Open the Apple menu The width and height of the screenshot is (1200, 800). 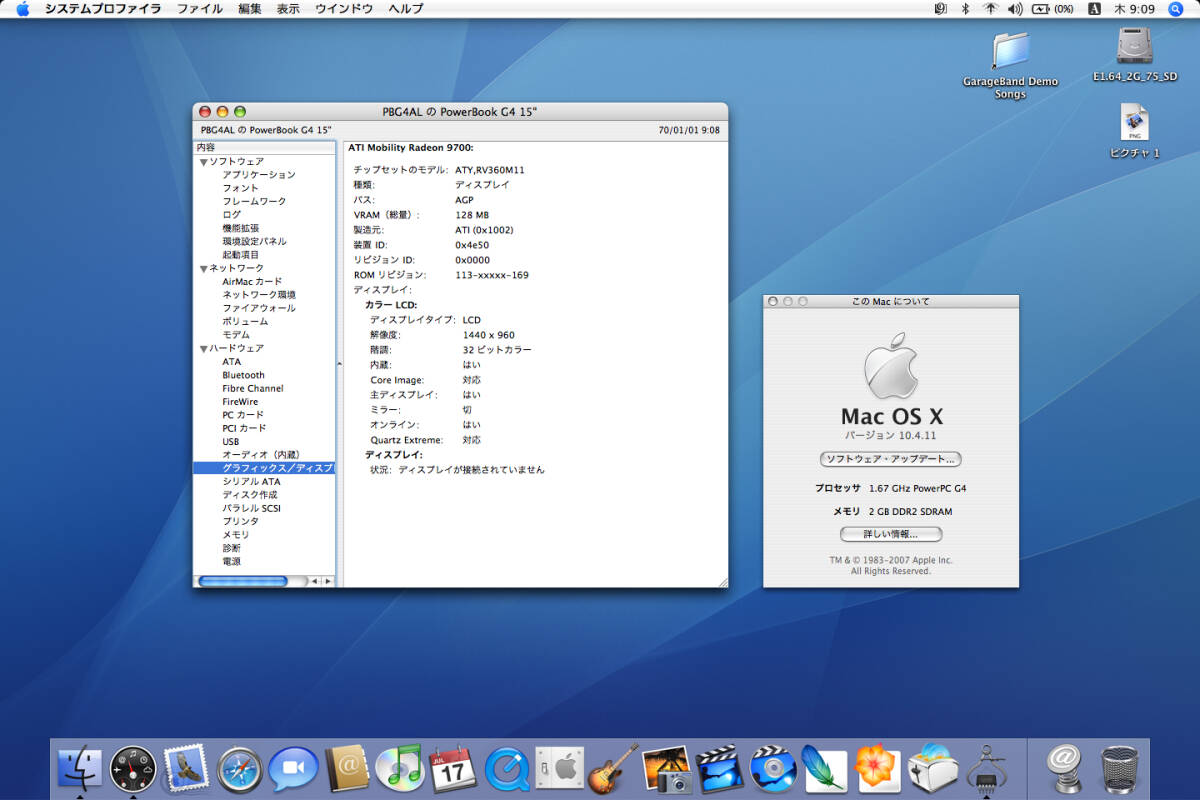(22, 9)
